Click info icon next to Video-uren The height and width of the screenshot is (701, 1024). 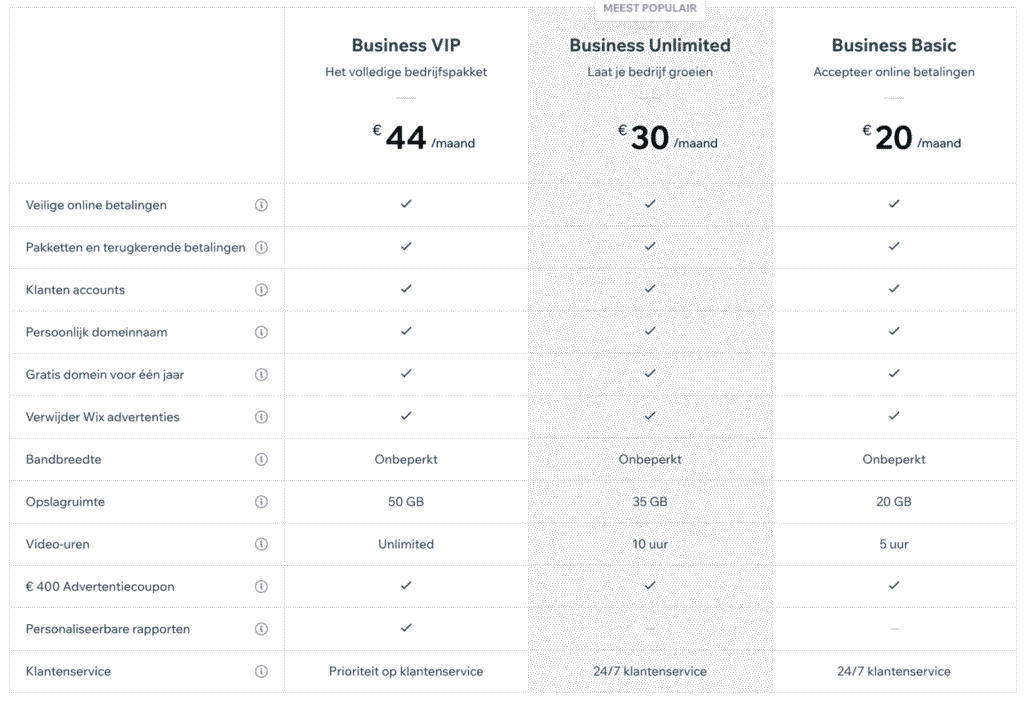[x=261, y=544]
